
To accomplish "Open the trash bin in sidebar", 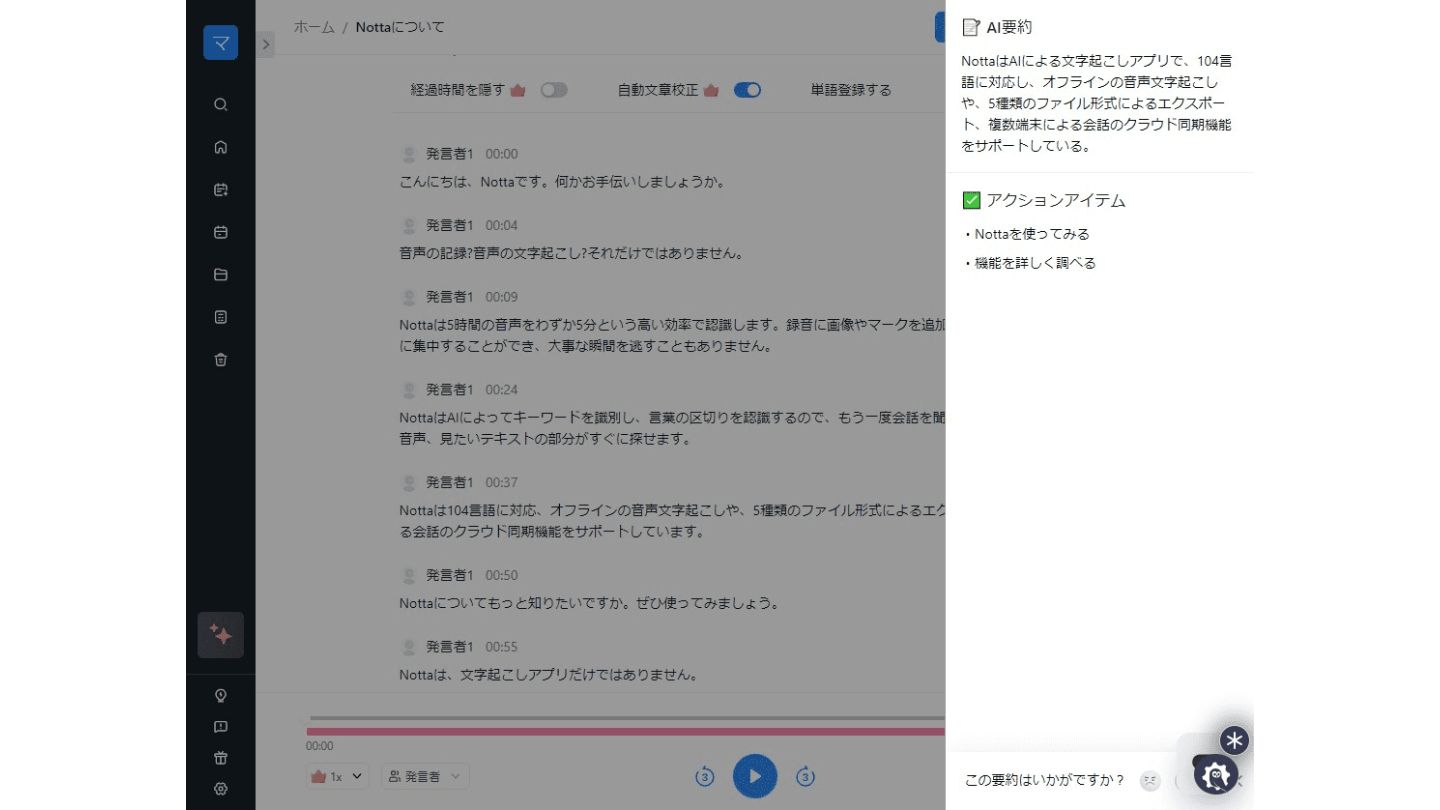I will click(221, 360).
